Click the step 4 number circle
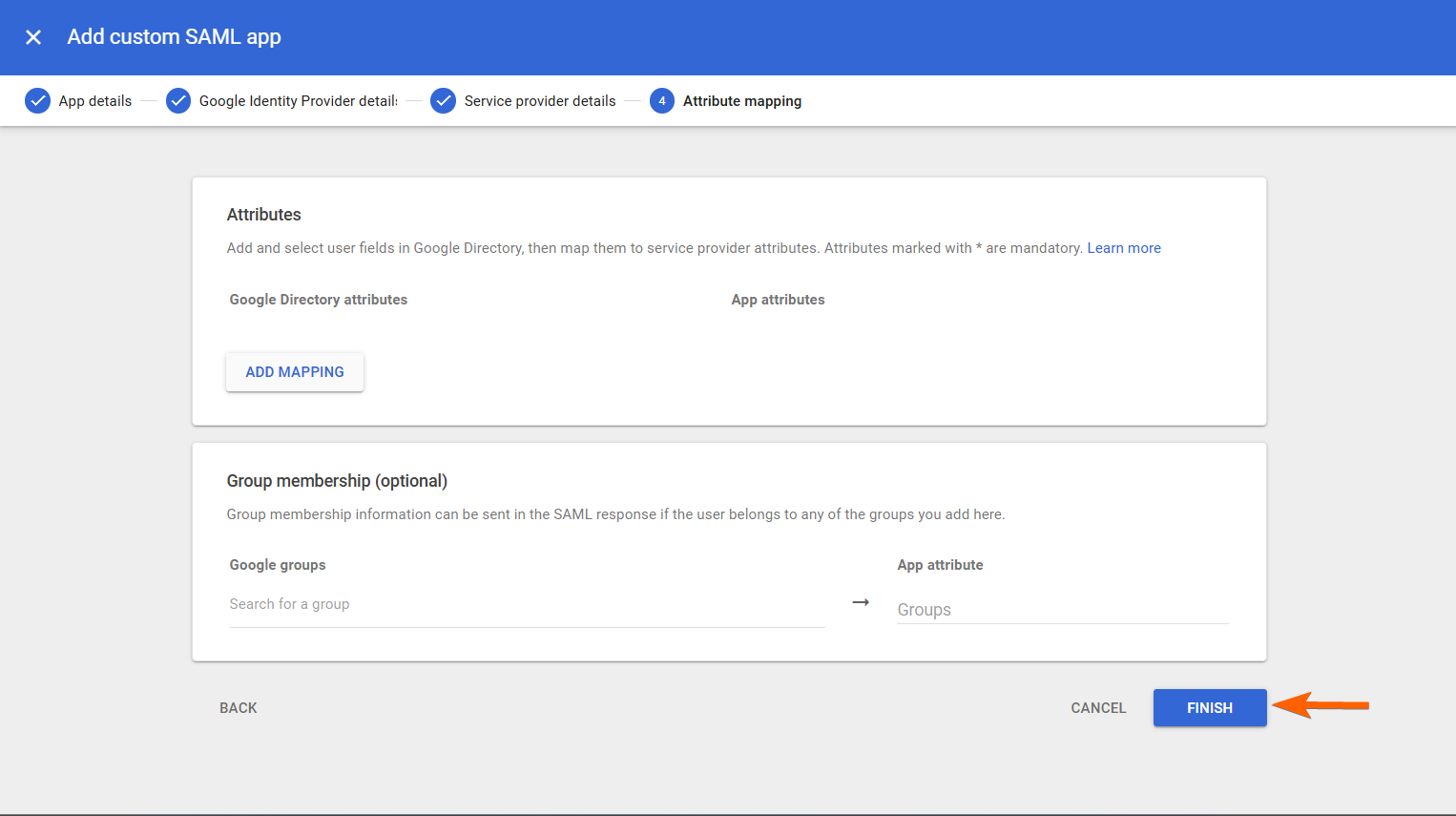The image size is (1456, 816). (662, 101)
